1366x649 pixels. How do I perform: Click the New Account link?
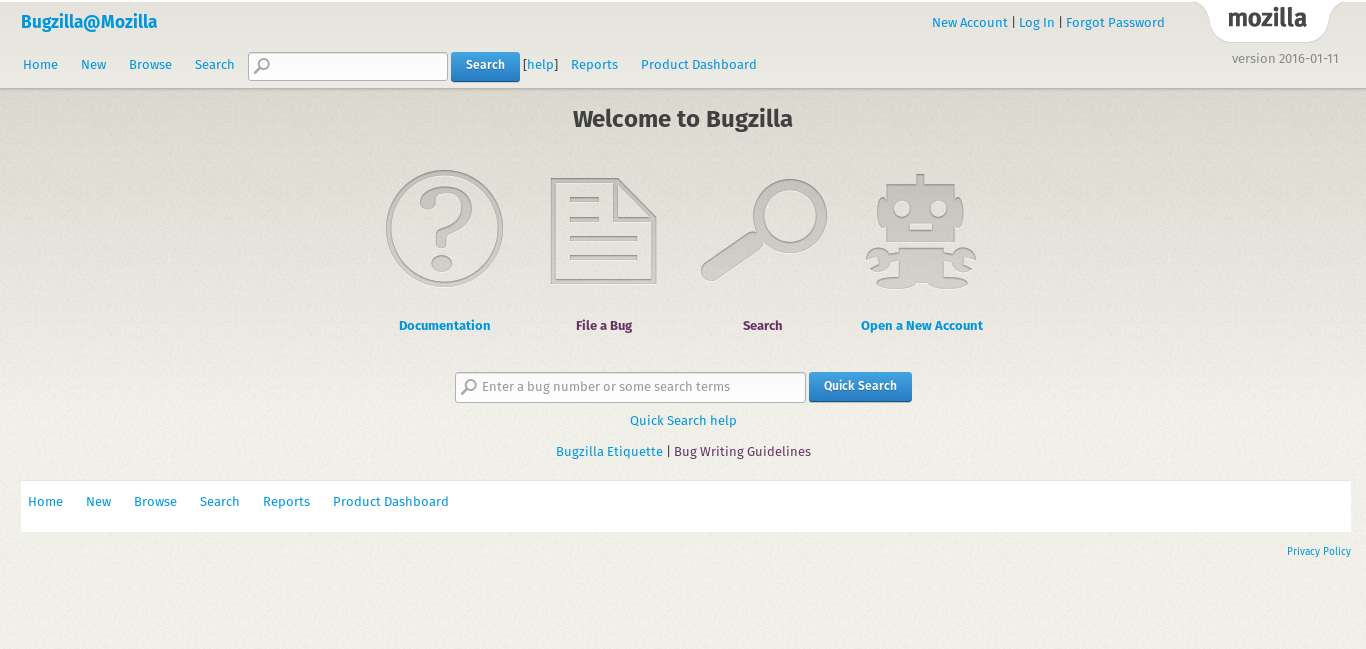point(970,23)
